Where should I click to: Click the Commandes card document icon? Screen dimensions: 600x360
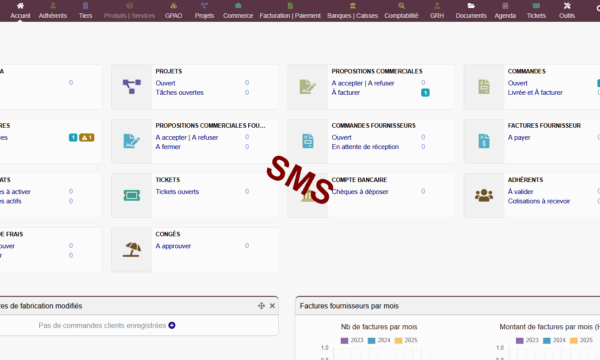click(484, 87)
